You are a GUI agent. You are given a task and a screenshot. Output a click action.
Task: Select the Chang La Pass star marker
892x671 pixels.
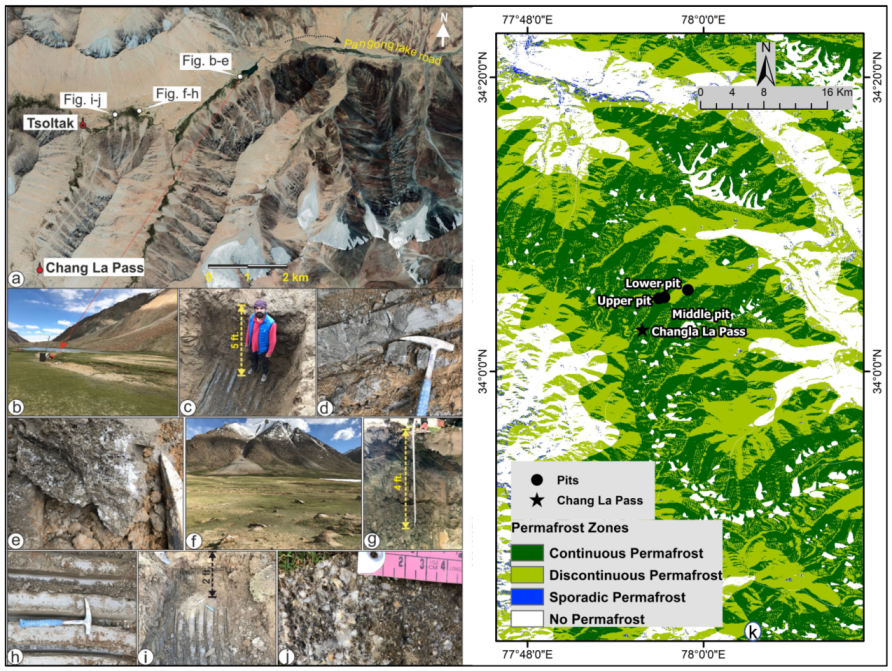[x=641, y=330]
